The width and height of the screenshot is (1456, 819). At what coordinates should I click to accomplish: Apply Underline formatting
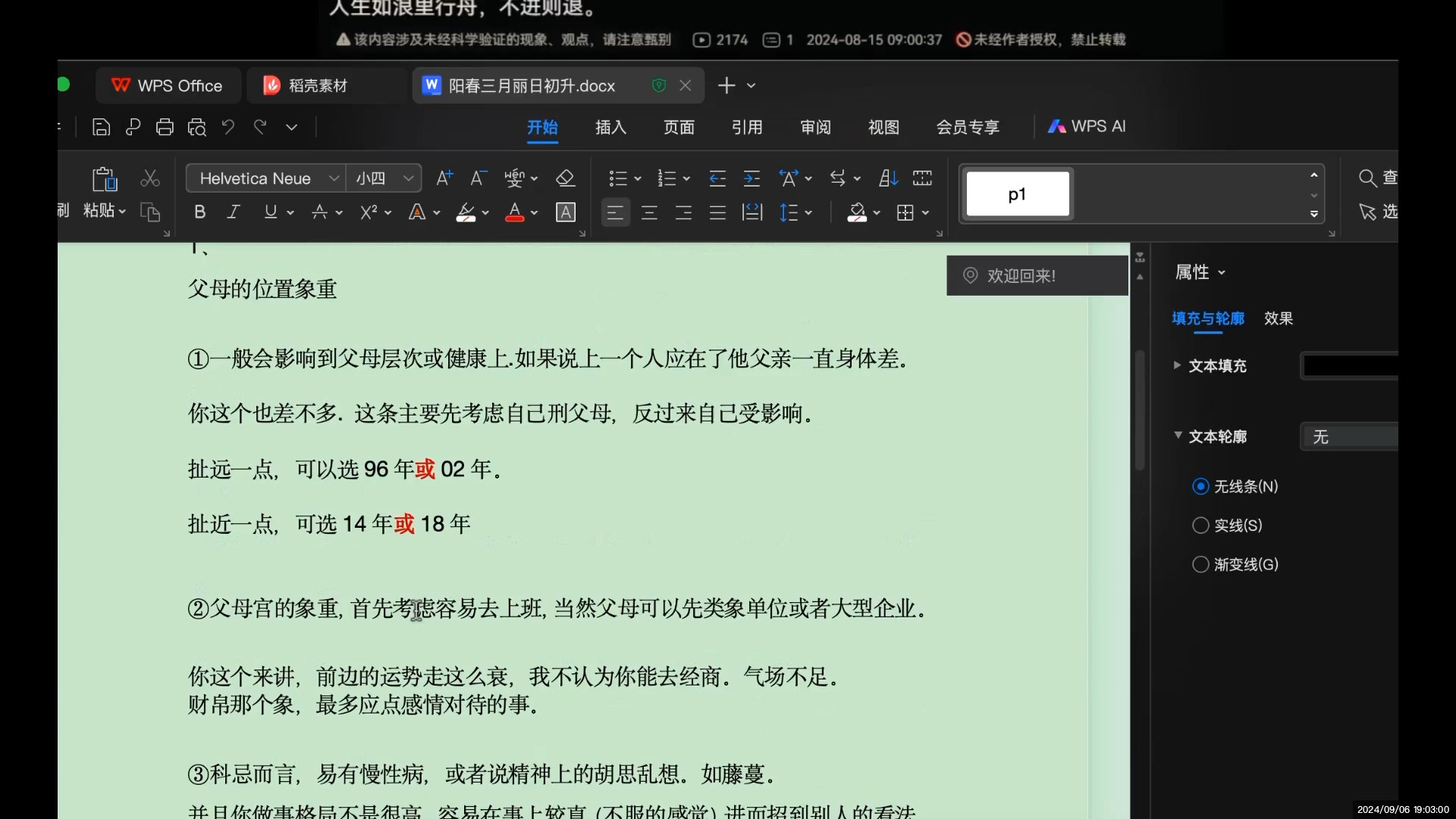pos(271,212)
